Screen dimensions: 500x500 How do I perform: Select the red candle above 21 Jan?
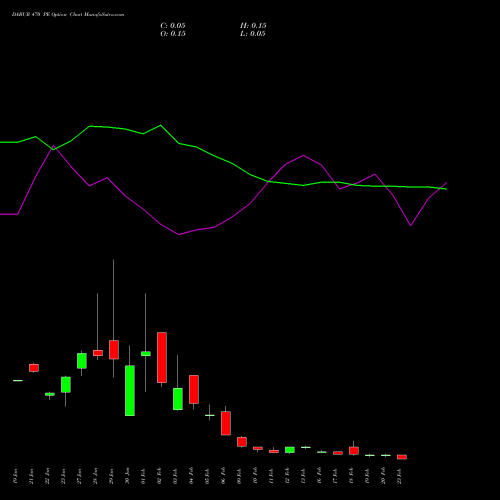pyautogui.click(x=34, y=368)
